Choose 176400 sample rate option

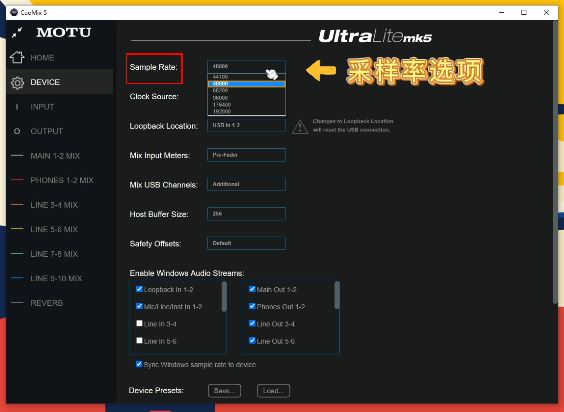[x=246, y=104]
